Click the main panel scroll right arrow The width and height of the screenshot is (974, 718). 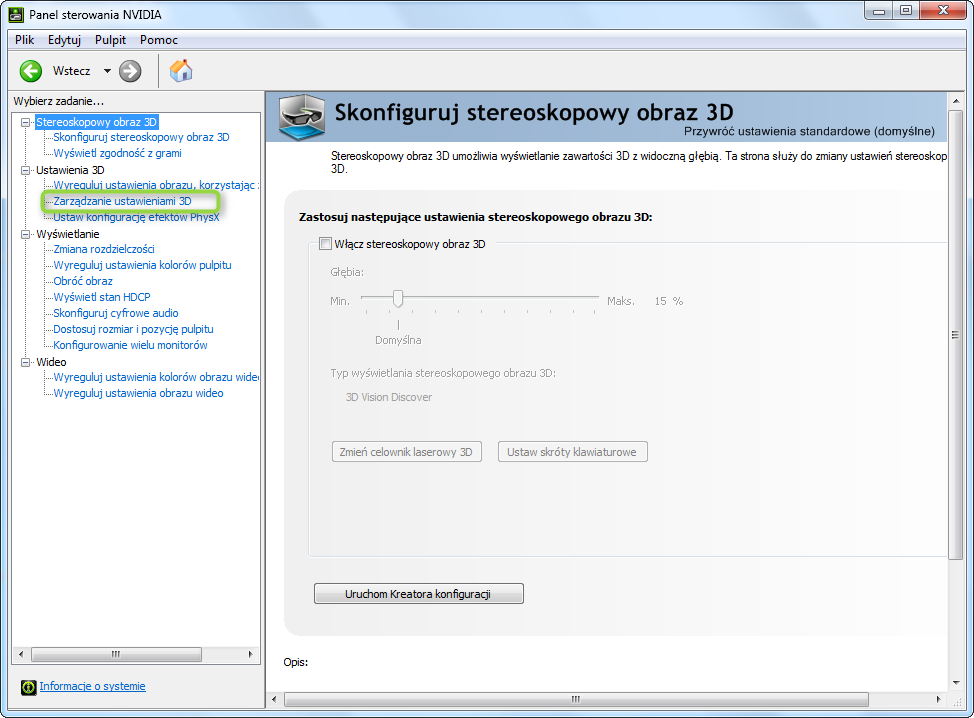tap(938, 699)
